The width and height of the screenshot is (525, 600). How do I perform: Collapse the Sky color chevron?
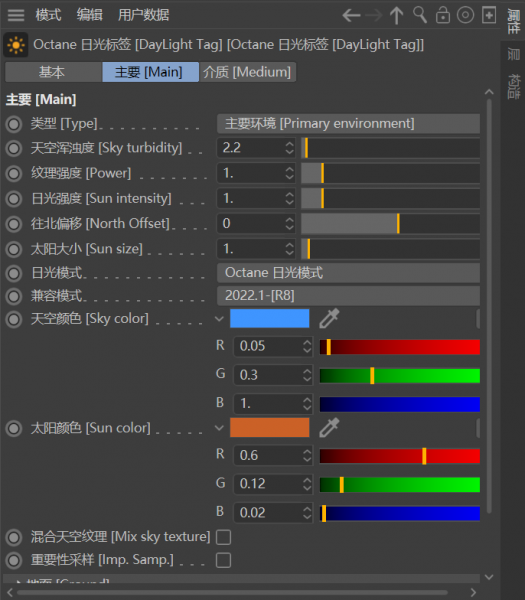(219, 318)
